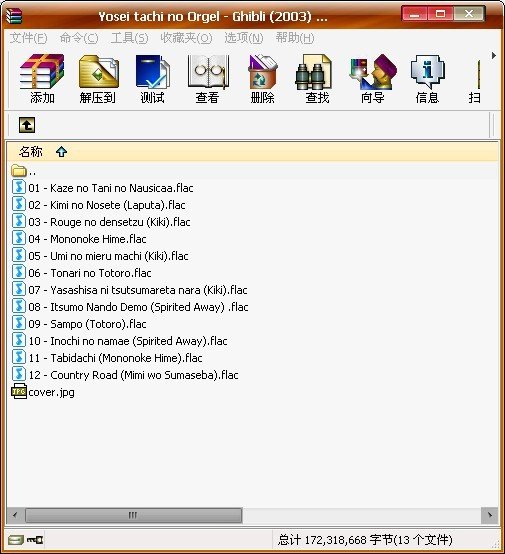
Task: Click the key password icon in status bar
Action: 35,540
